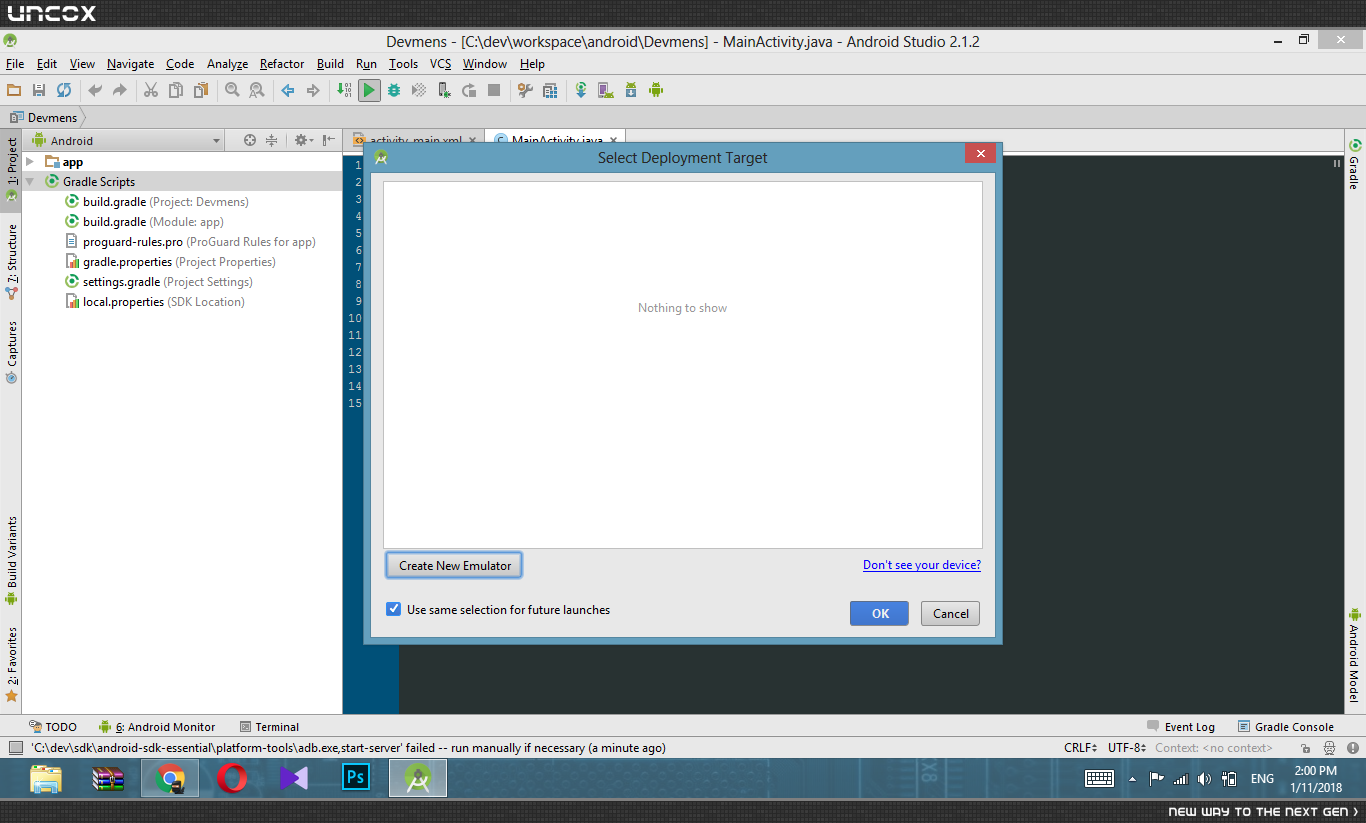1366x823 pixels.
Task: Click the Collapse All icon in Project panel
Action: (x=271, y=141)
